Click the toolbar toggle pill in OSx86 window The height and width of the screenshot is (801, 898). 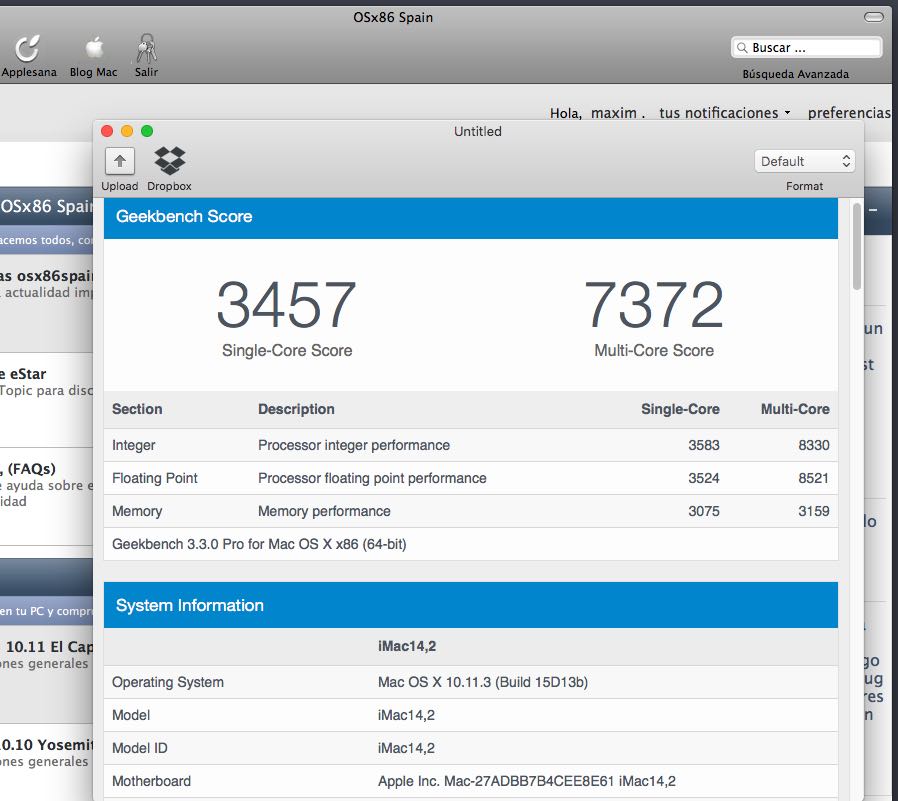(x=874, y=17)
